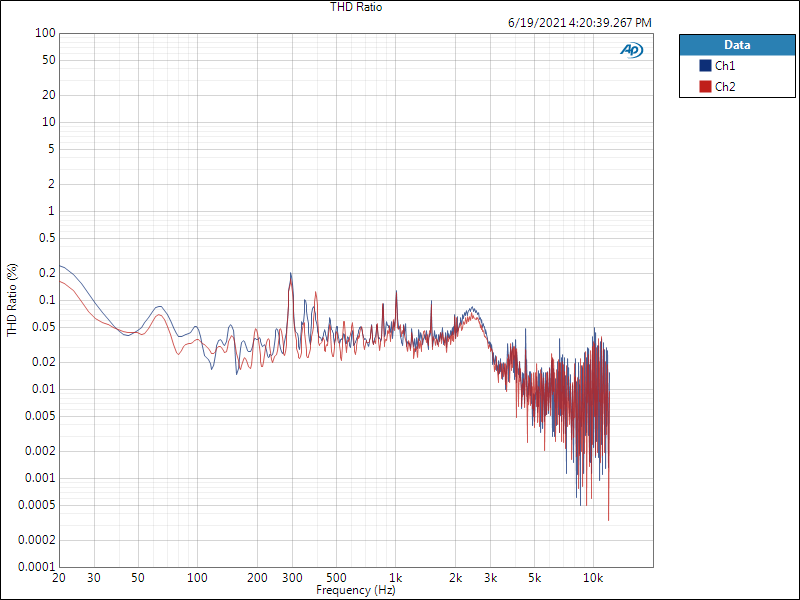Click the red Ch2 color swatch

[x=705, y=87]
